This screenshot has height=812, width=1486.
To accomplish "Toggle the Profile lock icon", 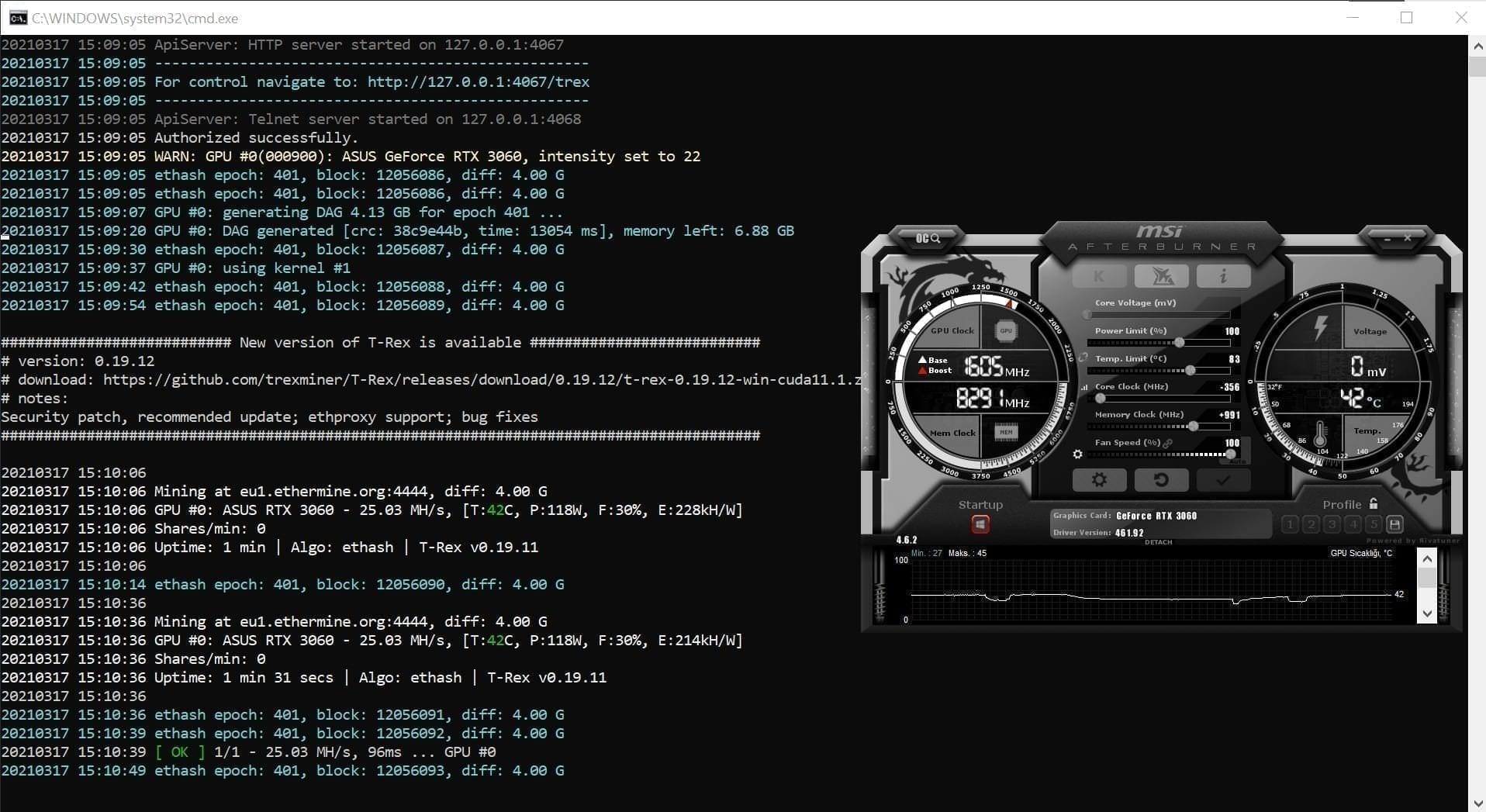I will point(1374,503).
